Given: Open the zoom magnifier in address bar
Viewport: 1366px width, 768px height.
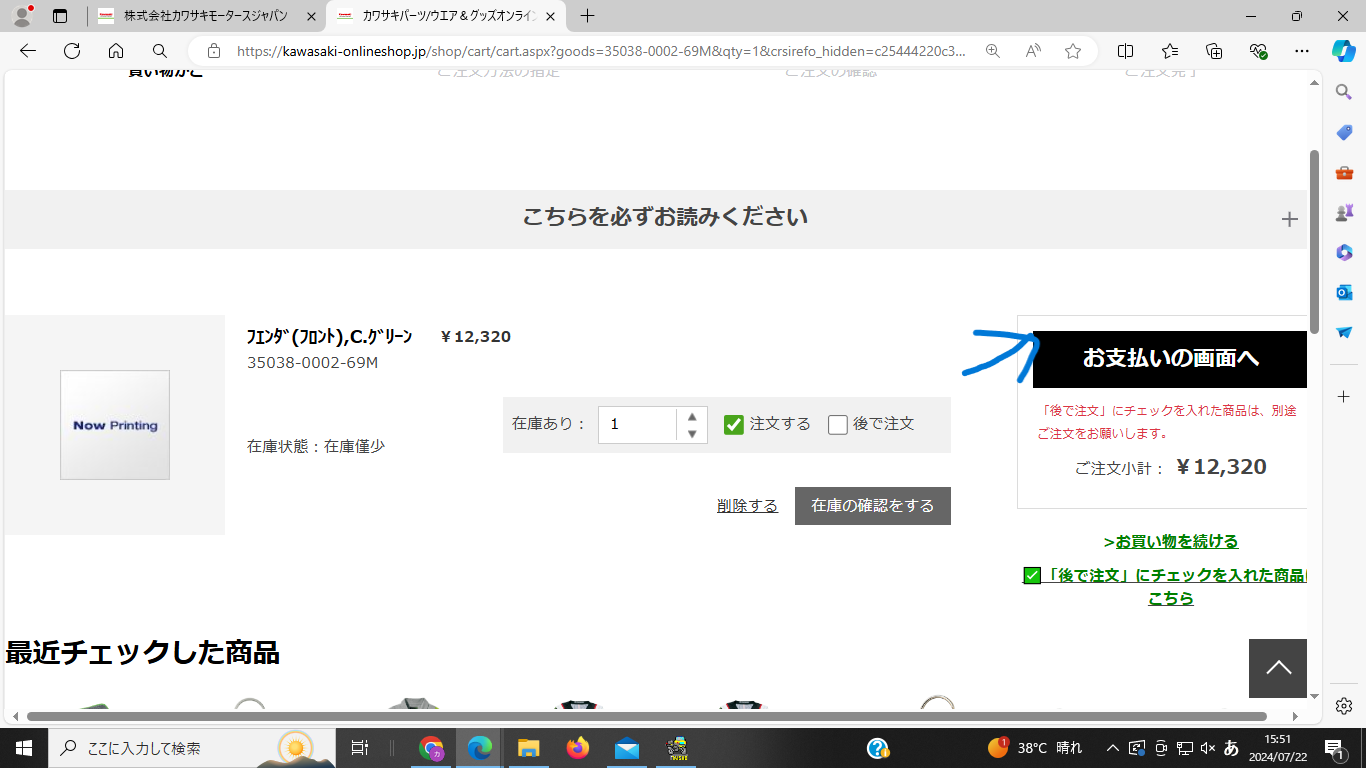Looking at the screenshot, I should (x=992, y=51).
